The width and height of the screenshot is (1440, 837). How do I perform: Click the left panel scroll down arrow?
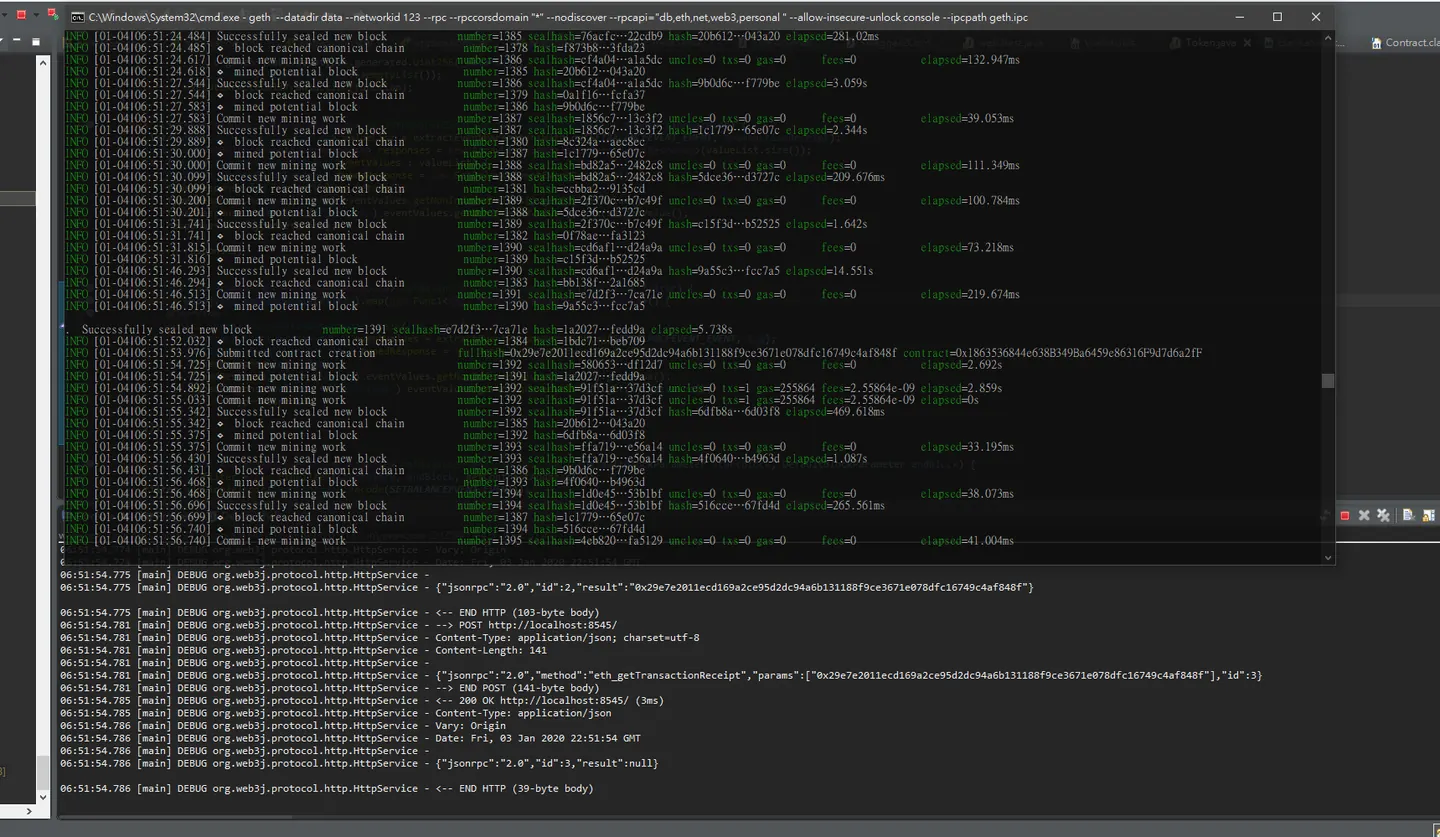(x=43, y=797)
